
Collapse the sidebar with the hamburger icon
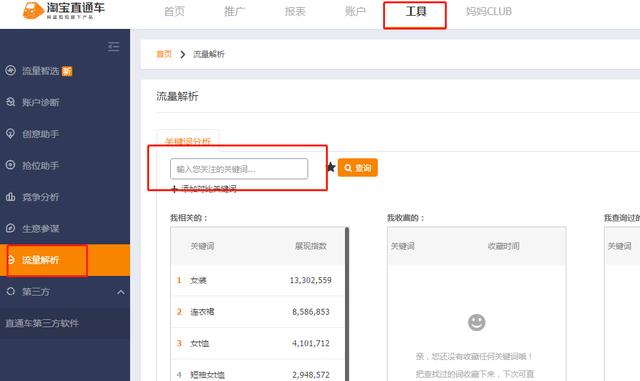coord(114,47)
